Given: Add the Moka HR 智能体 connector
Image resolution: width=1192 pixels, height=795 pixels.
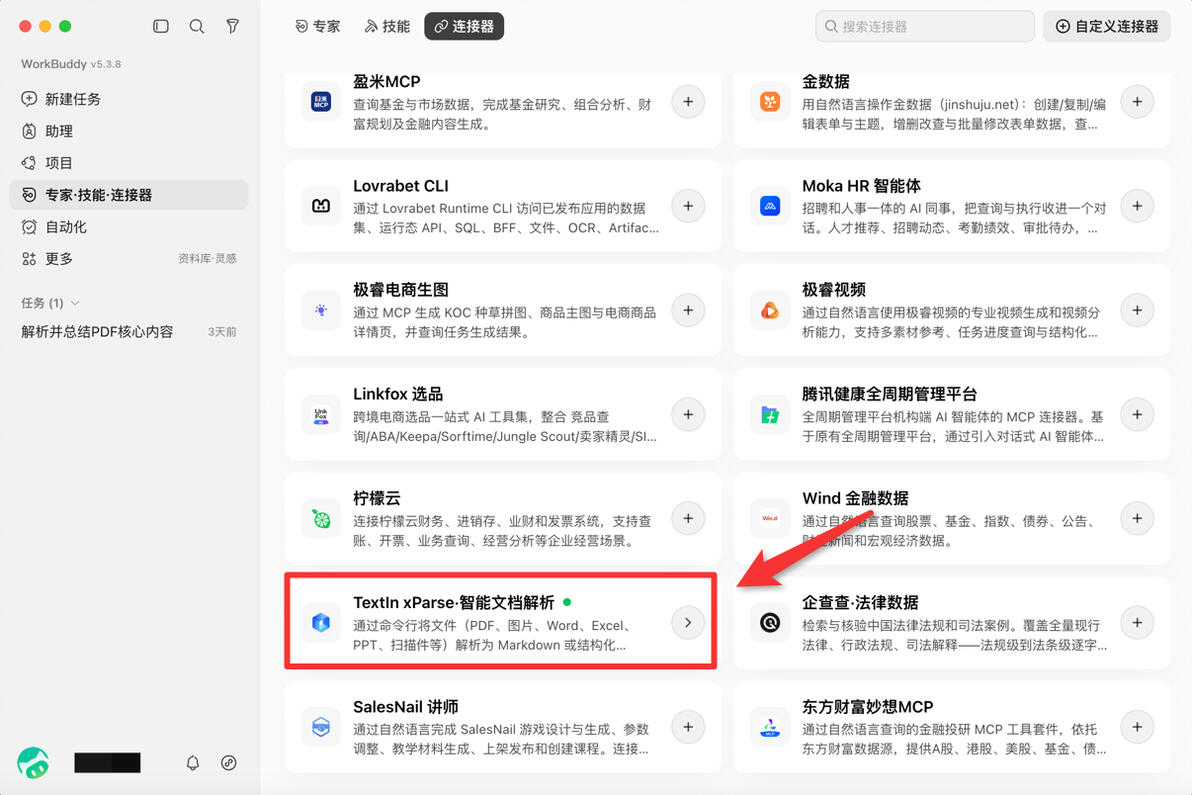Looking at the screenshot, I should pyautogui.click(x=1137, y=206).
